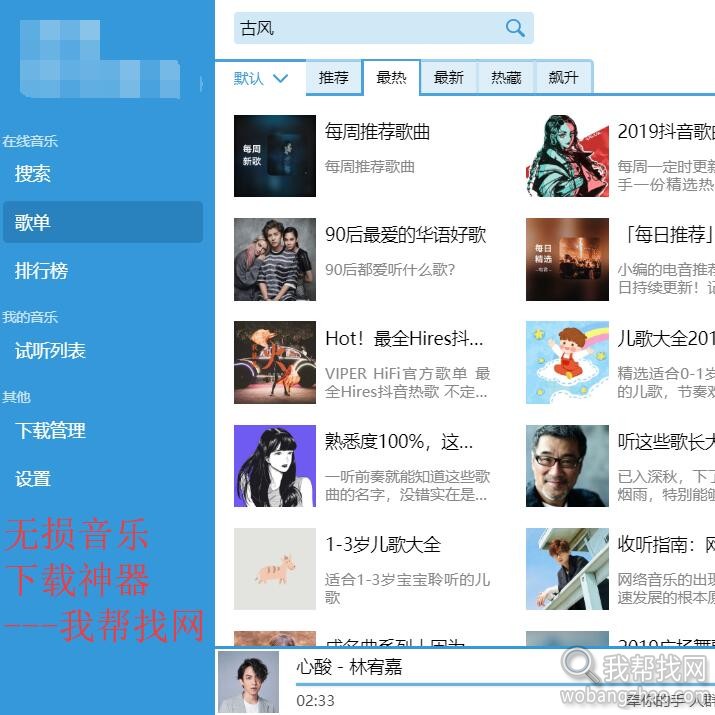The width and height of the screenshot is (715, 715).
Task: Click the VIPER HiFi官方歌单 description
Action: (x=407, y=382)
